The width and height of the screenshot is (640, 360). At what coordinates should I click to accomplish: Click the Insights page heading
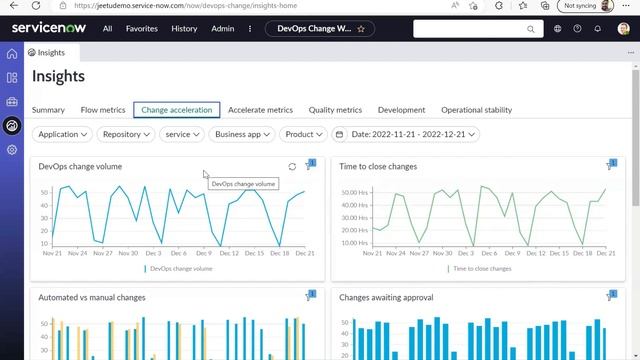[x=58, y=76]
